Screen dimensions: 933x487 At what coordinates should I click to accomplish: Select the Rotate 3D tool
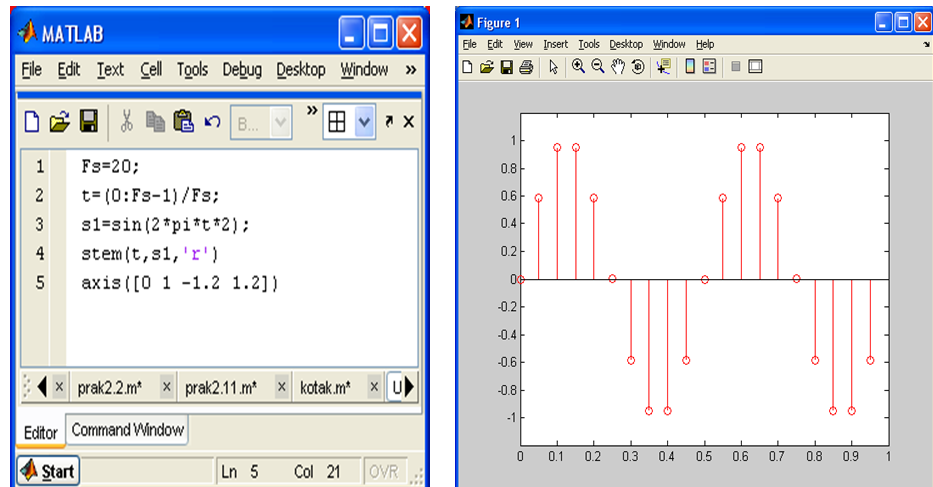[638, 67]
